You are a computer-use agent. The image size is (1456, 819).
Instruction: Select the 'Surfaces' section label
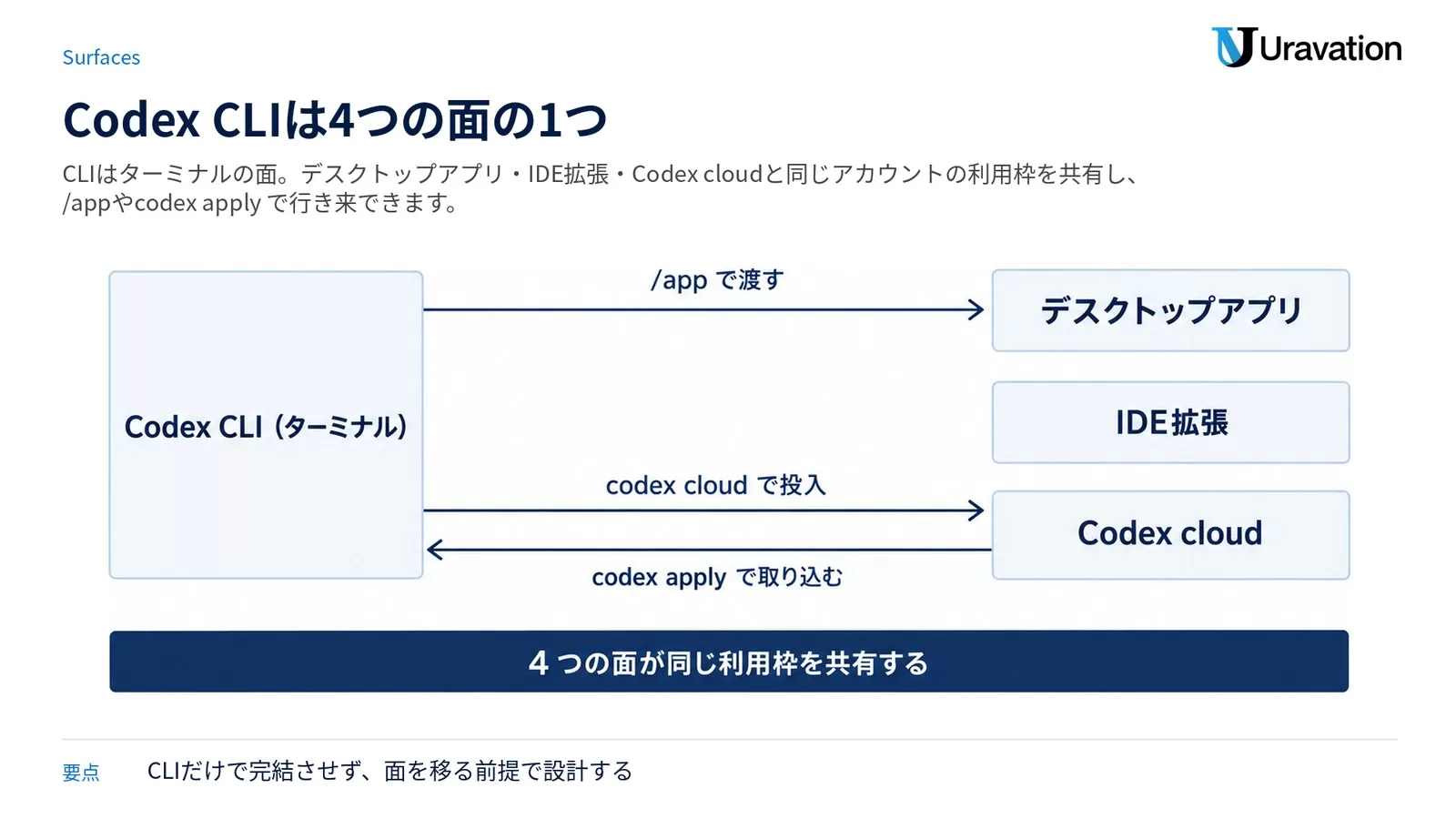tap(101, 57)
